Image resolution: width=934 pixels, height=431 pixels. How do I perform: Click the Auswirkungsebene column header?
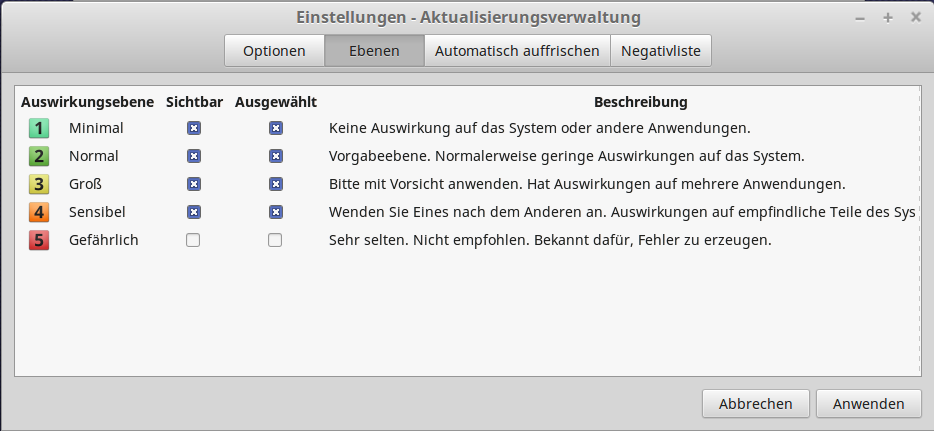[87, 102]
